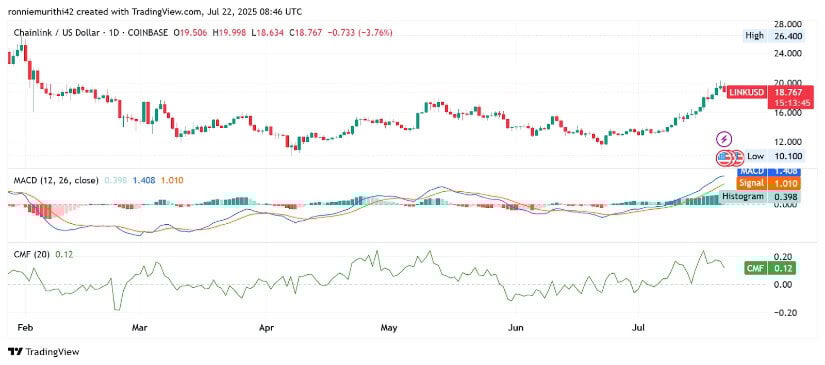Click the high value H19.998
Viewport: 825px width, 365px height.
(229, 33)
